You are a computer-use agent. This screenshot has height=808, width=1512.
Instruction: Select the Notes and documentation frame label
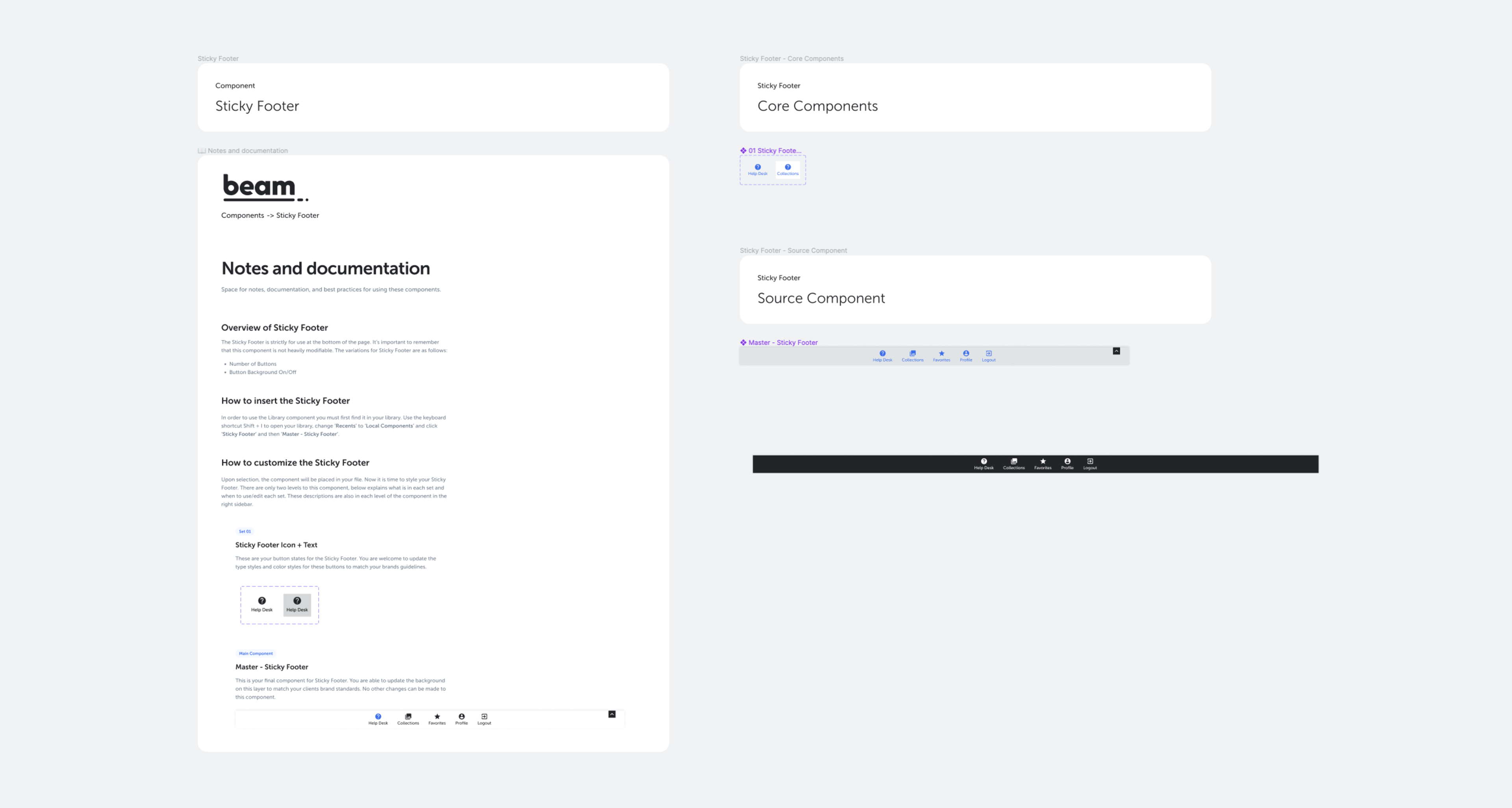click(x=247, y=151)
